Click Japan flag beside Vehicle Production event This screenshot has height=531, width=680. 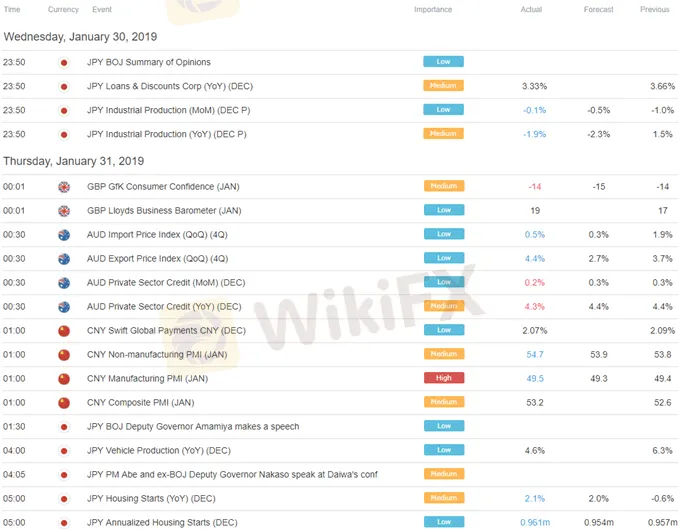tap(64, 450)
